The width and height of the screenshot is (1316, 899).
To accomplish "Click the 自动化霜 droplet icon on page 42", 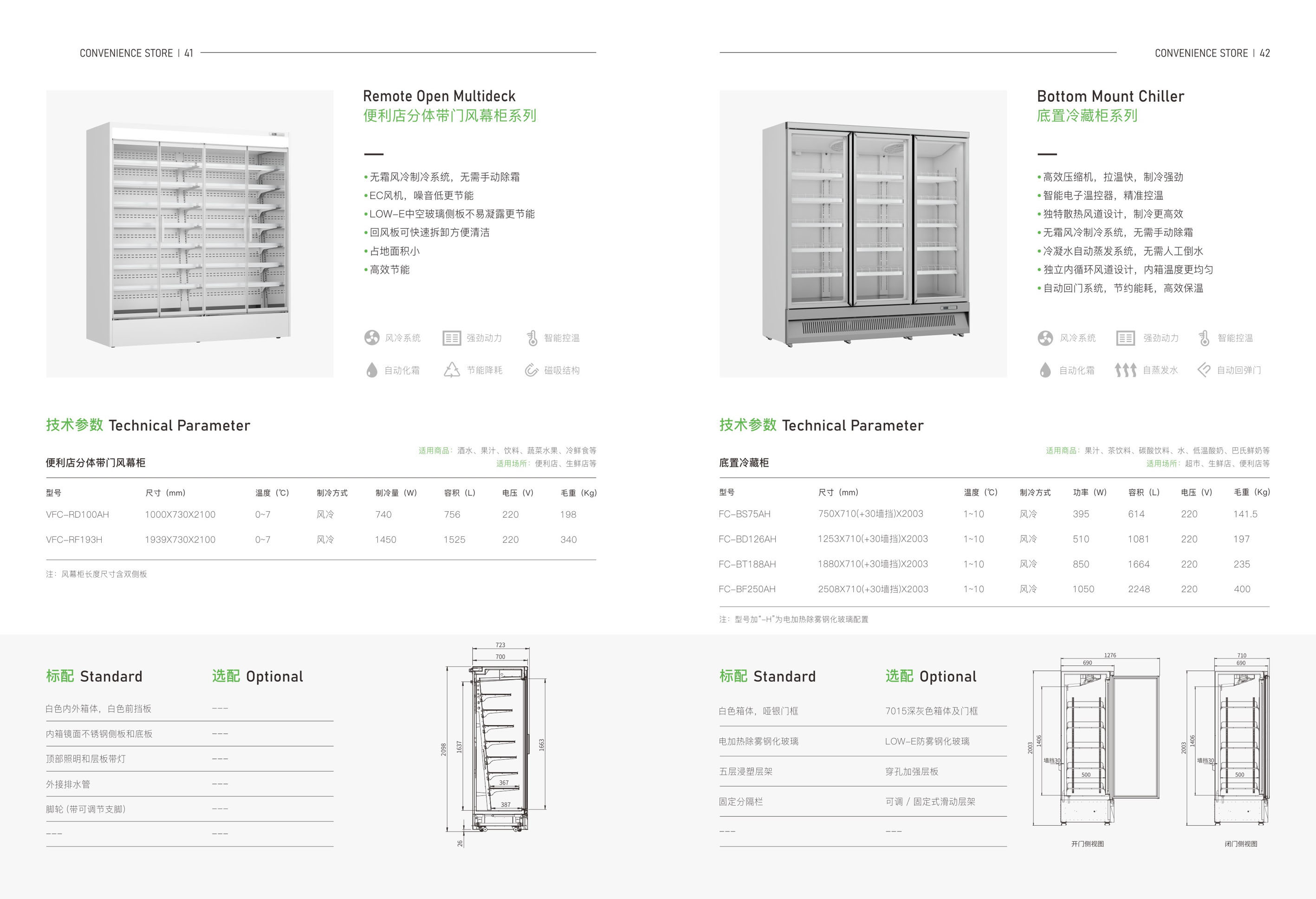I will (1045, 371).
